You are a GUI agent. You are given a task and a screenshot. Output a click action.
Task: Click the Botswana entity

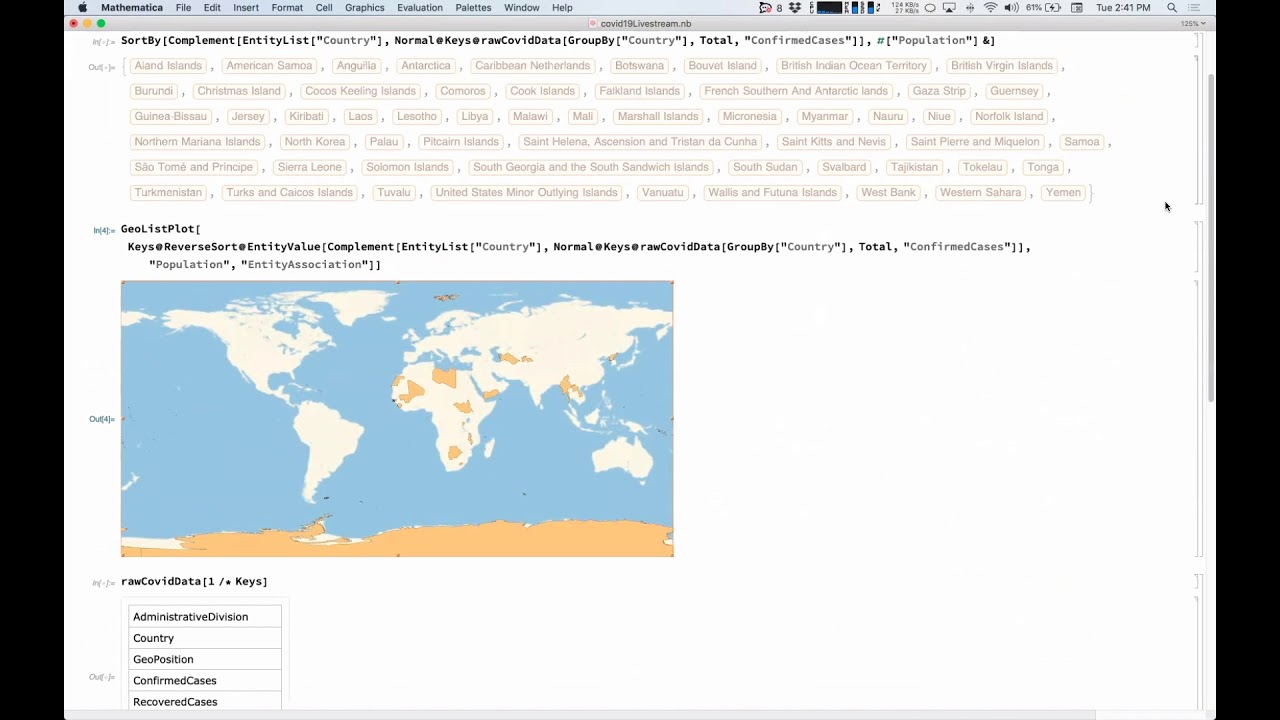tap(640, 66)
